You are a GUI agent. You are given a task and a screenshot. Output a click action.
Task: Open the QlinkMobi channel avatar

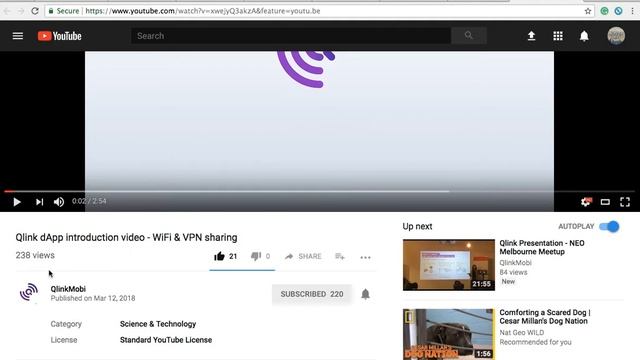click(29, 293)
